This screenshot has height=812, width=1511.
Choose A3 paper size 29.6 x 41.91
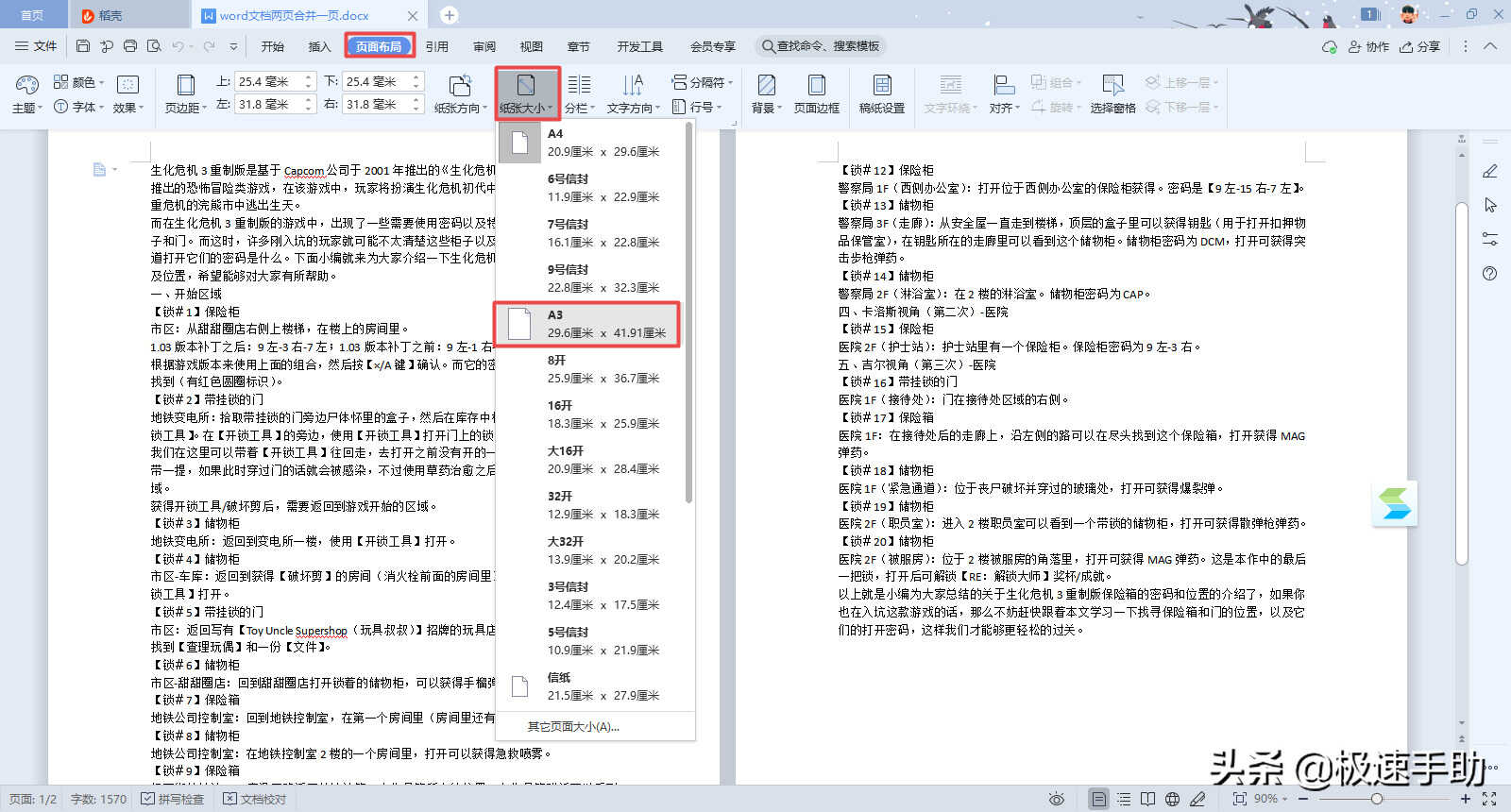click(x=586, y=324)
